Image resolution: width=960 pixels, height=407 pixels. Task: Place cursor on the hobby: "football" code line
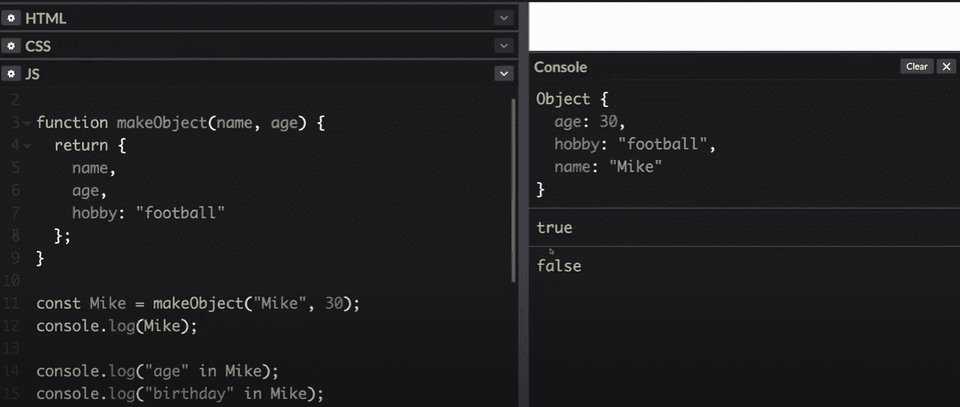[x=148, y=213]
